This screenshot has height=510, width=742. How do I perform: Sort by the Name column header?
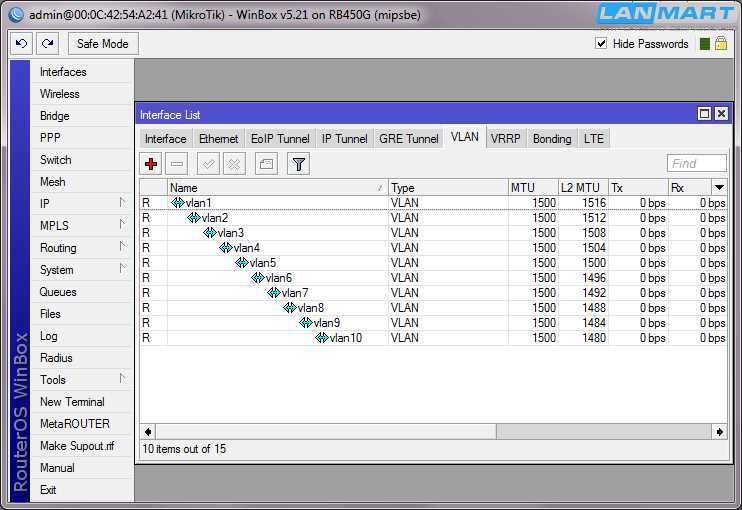pyautogui.click(x=278, y=188)
